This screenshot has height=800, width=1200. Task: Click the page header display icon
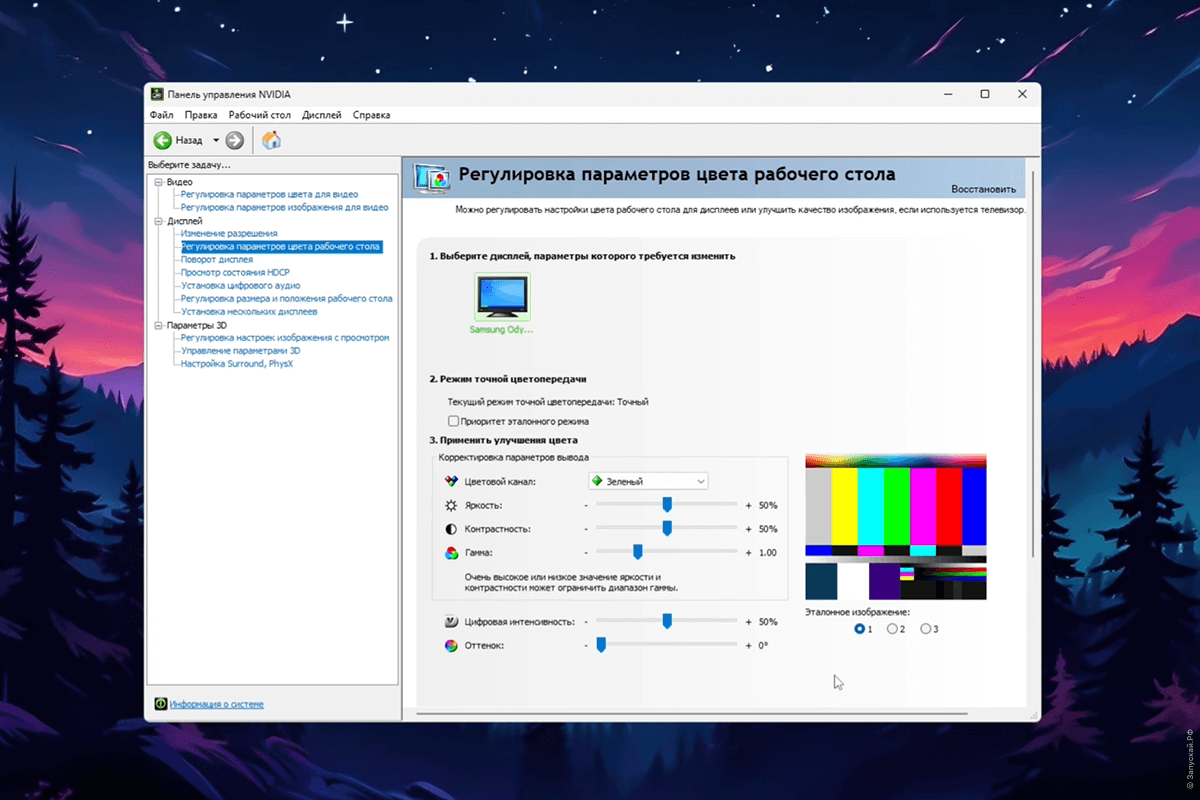pos(432,178)
